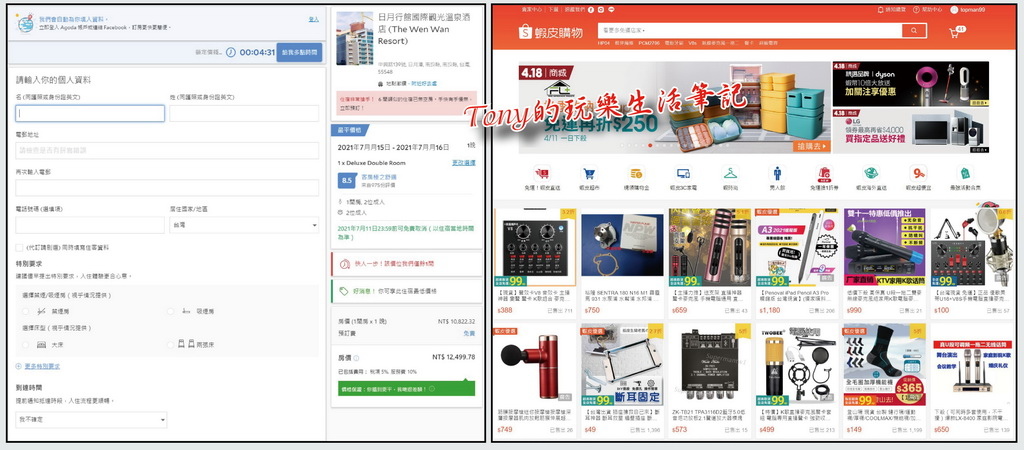Screen dimensions: 1024x450
Task: Click the 更多特別要求 link
Action: click(x=42, y=366)
